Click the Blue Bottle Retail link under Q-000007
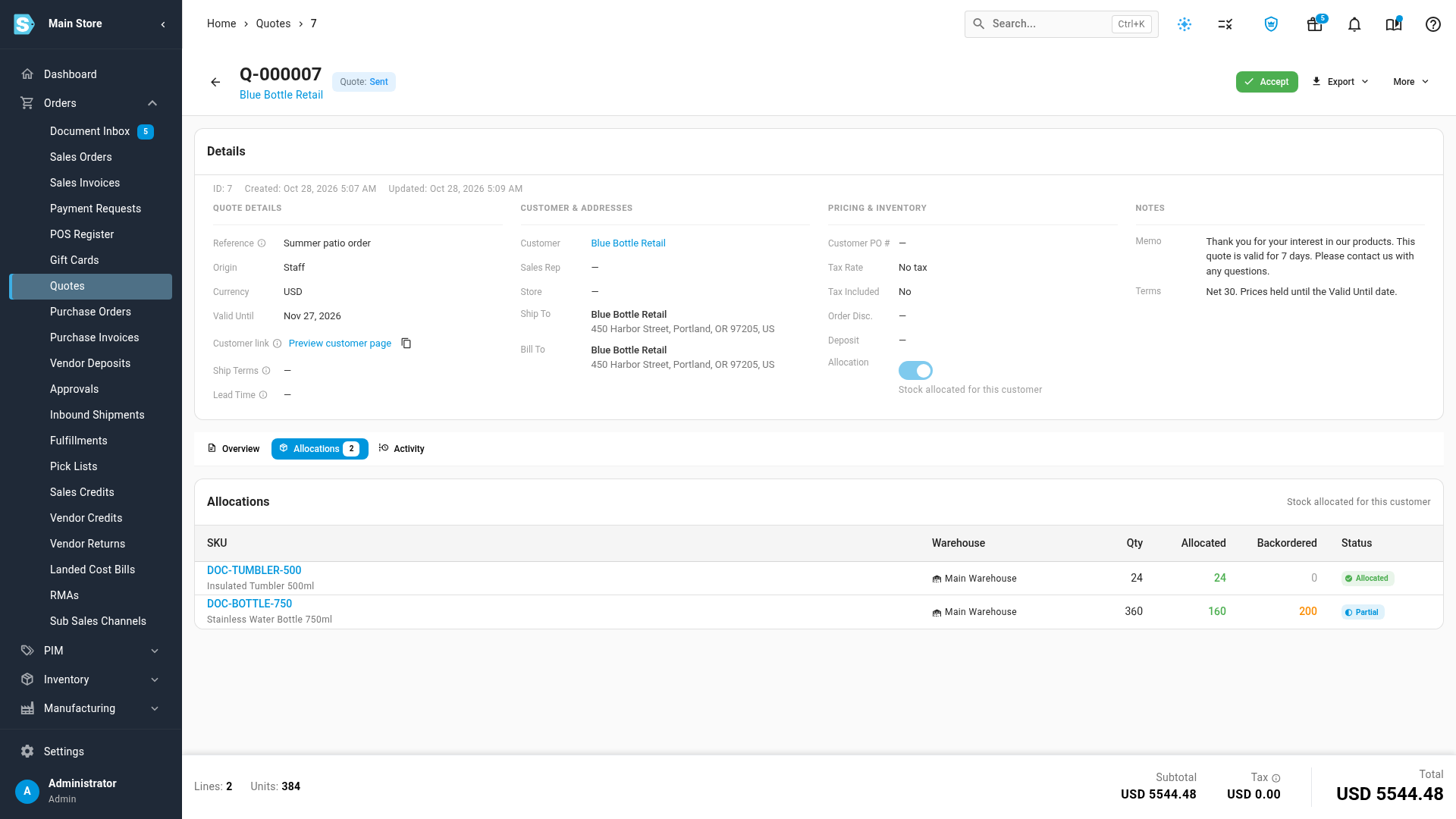Image resolution: width=1456 pixels, height=819 pixels. (281, 95)
